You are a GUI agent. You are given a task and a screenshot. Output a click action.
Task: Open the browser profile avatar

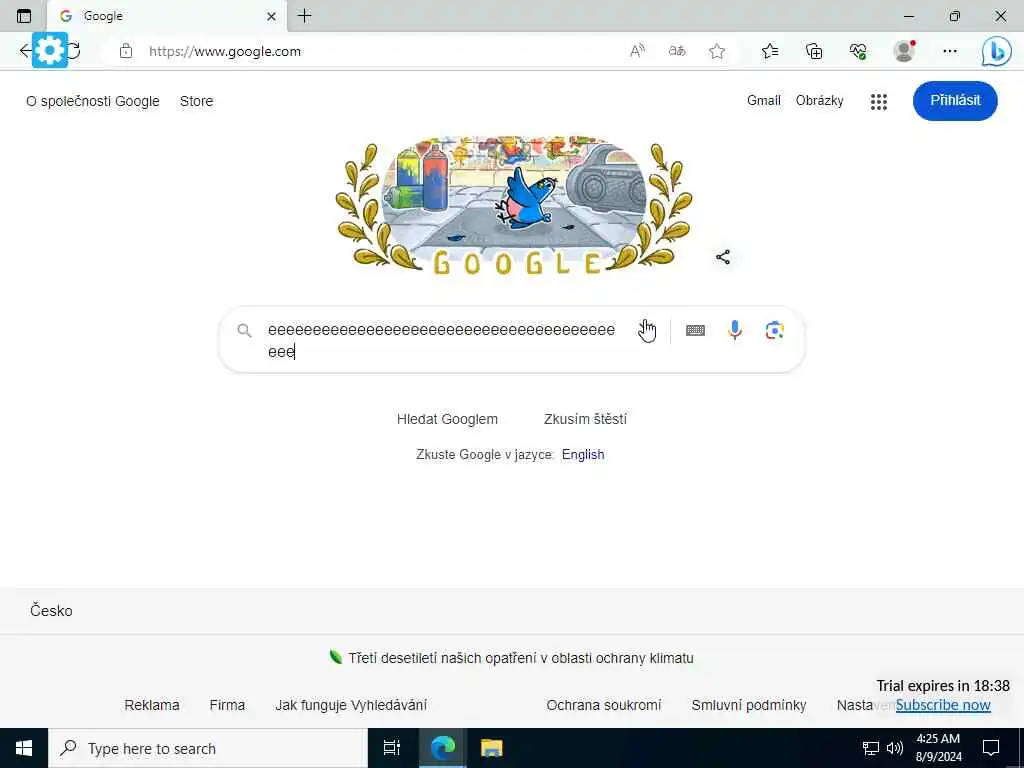point(904,51)
